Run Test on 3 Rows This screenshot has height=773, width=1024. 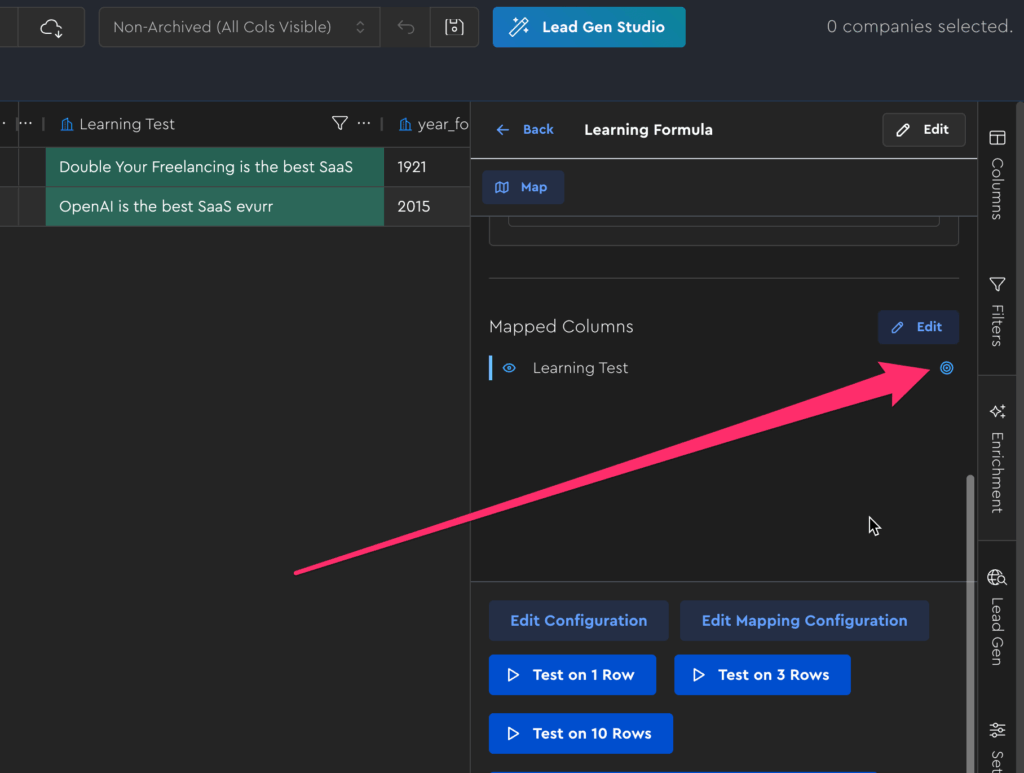pyautogui.click(x=762, y=675)
